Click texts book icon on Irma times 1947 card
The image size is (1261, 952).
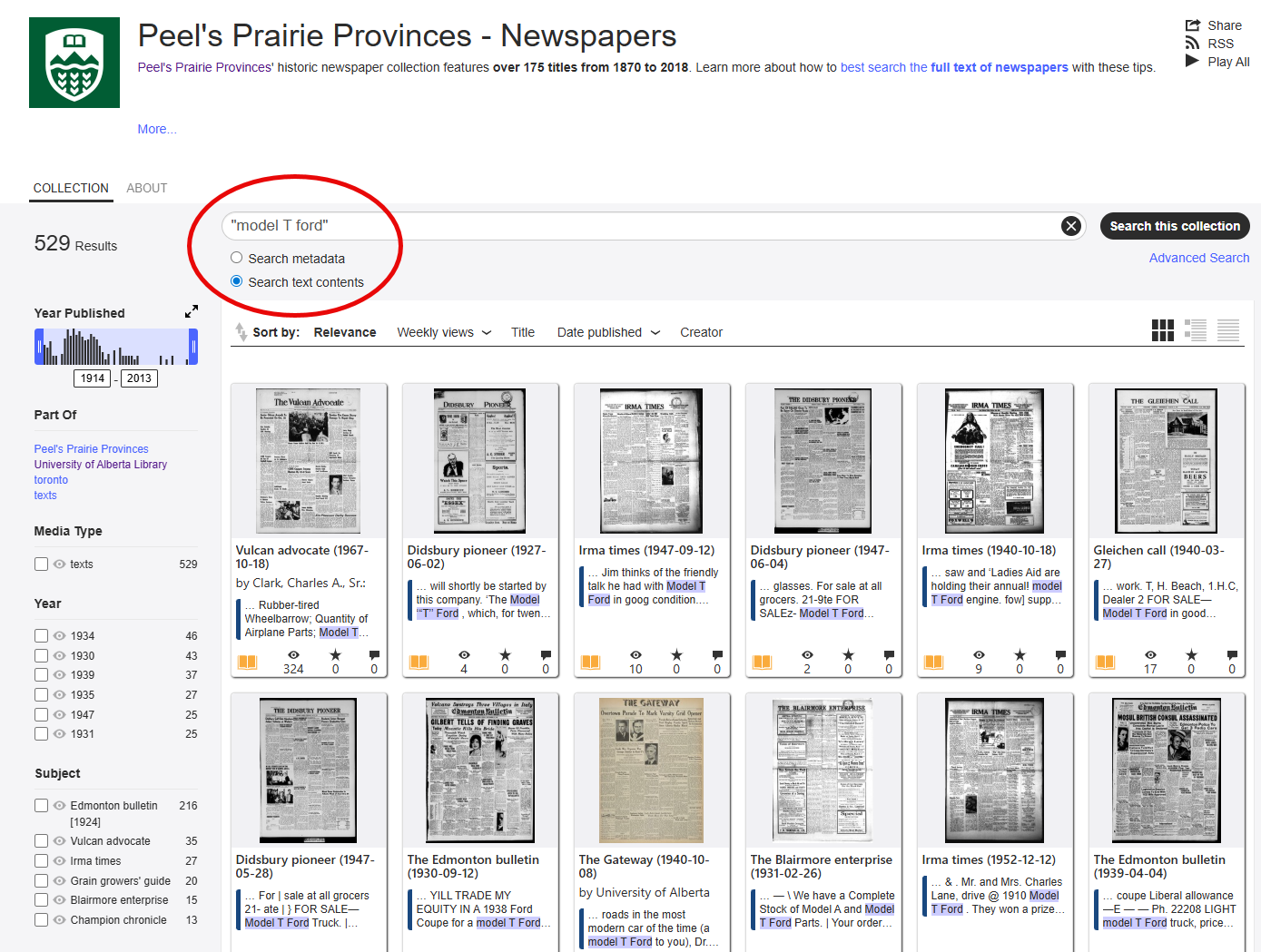(590, 662)
